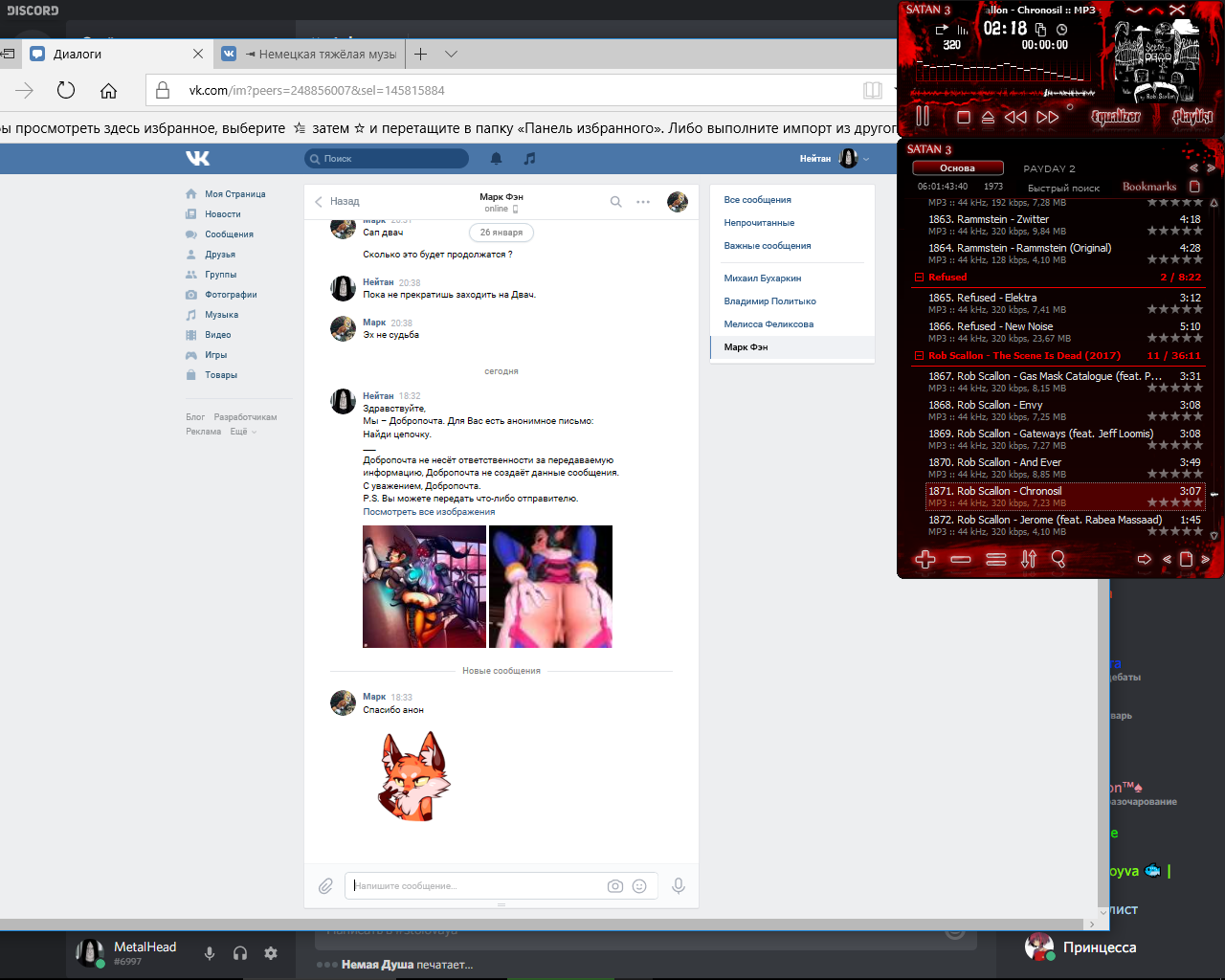Open dialog with Михаил Бухаркин
Viewport: 1225px width, 980px height.
(x=762, y=278)
